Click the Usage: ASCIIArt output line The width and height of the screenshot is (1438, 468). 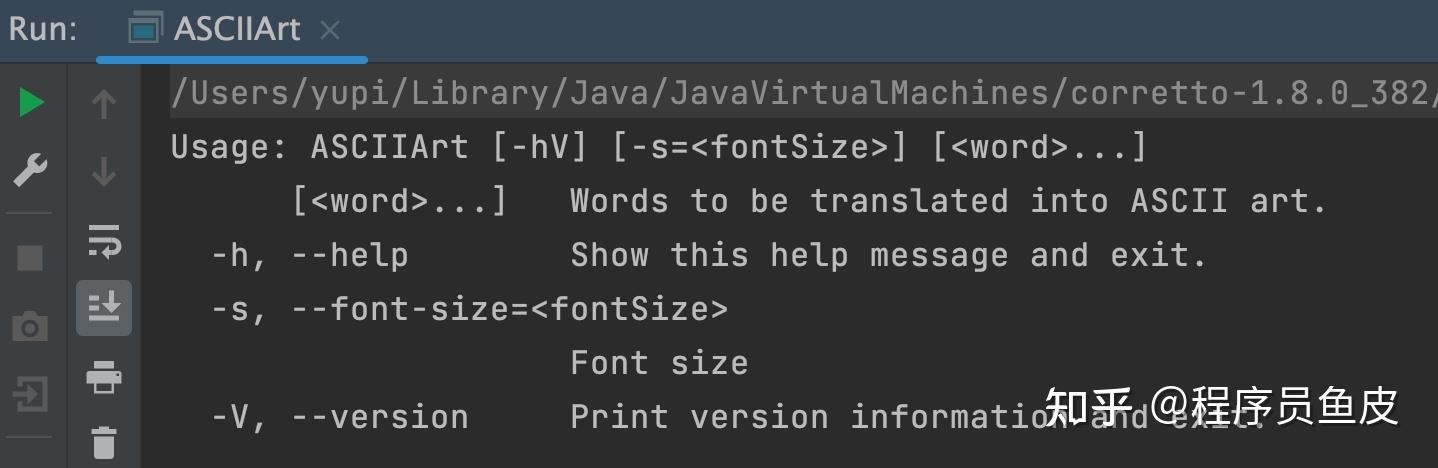(x=659, y=147)
